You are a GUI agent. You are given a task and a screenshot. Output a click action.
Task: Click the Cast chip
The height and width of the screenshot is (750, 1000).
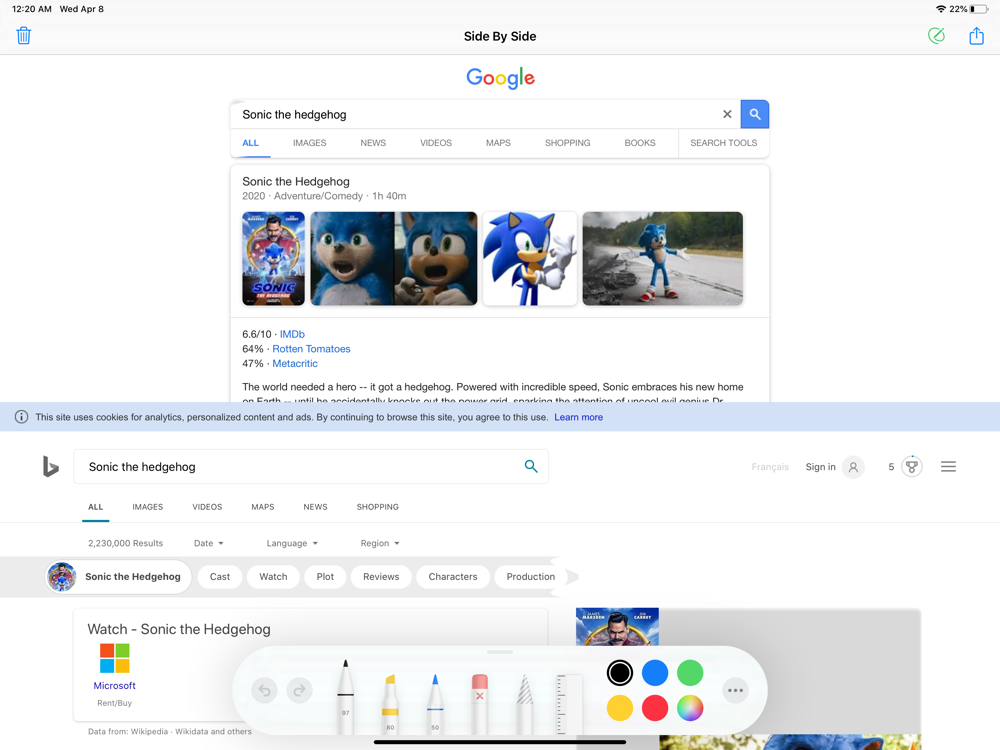click(x=219, y=577)
